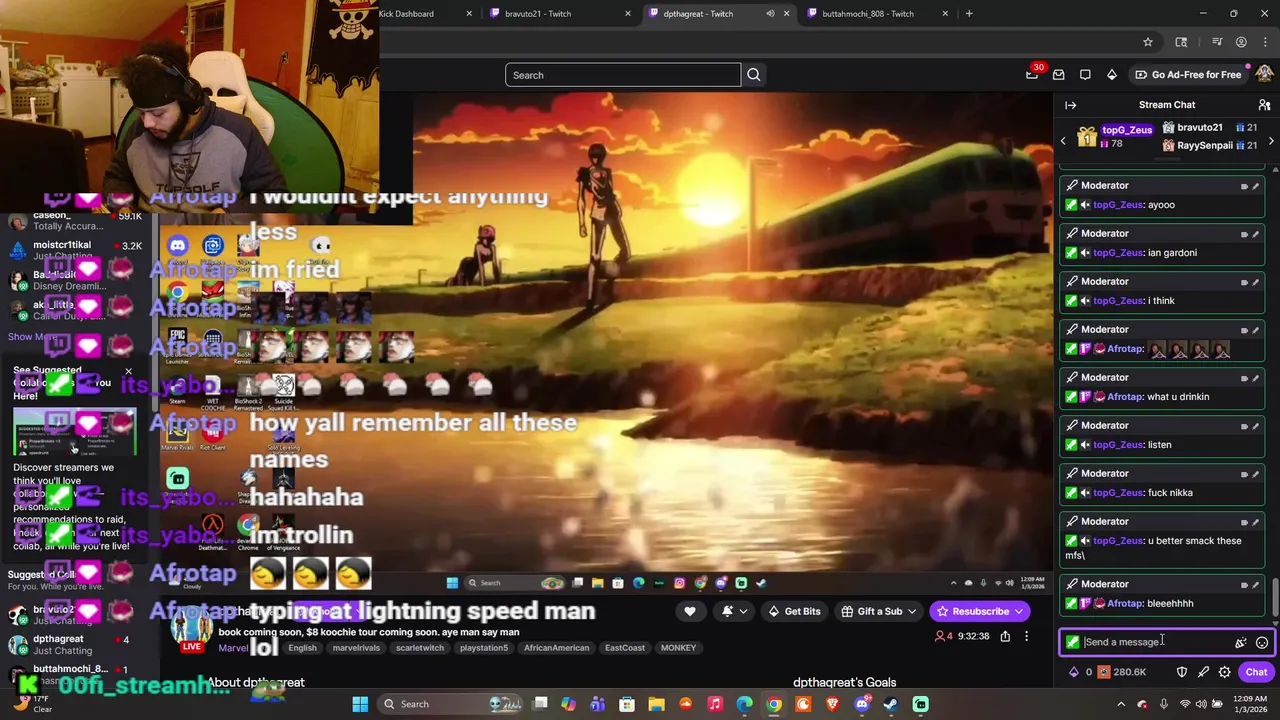Open the Chrome three-dot menu
Viewport: 1280px width, 720px height.
[x=1264, y=42]
